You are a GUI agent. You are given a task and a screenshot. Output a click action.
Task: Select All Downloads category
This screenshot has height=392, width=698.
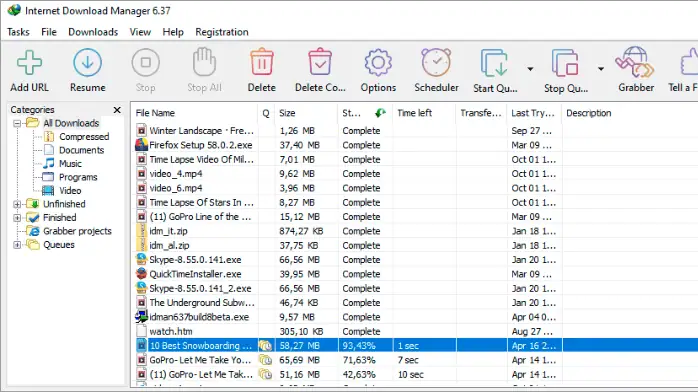(71, 123)
